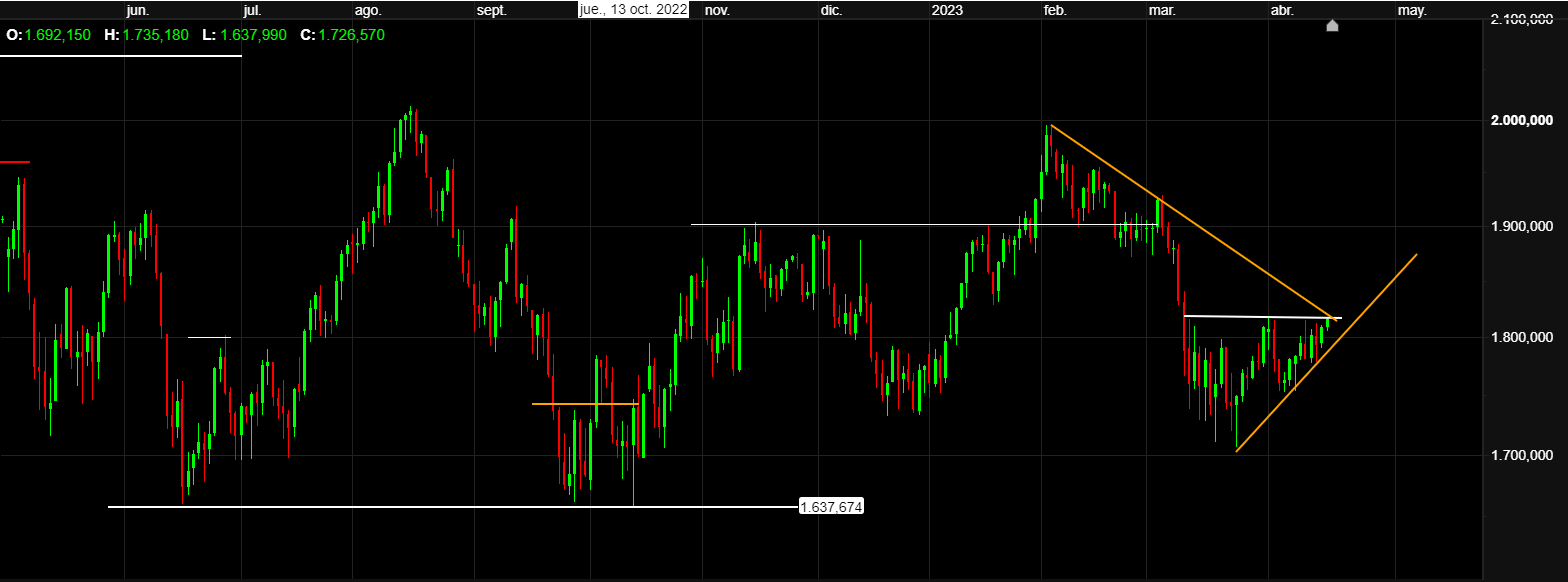Viewport: 1568px width, 582px height.
Task: Select the Open value O:1.692,150
Action: [49, 35]
